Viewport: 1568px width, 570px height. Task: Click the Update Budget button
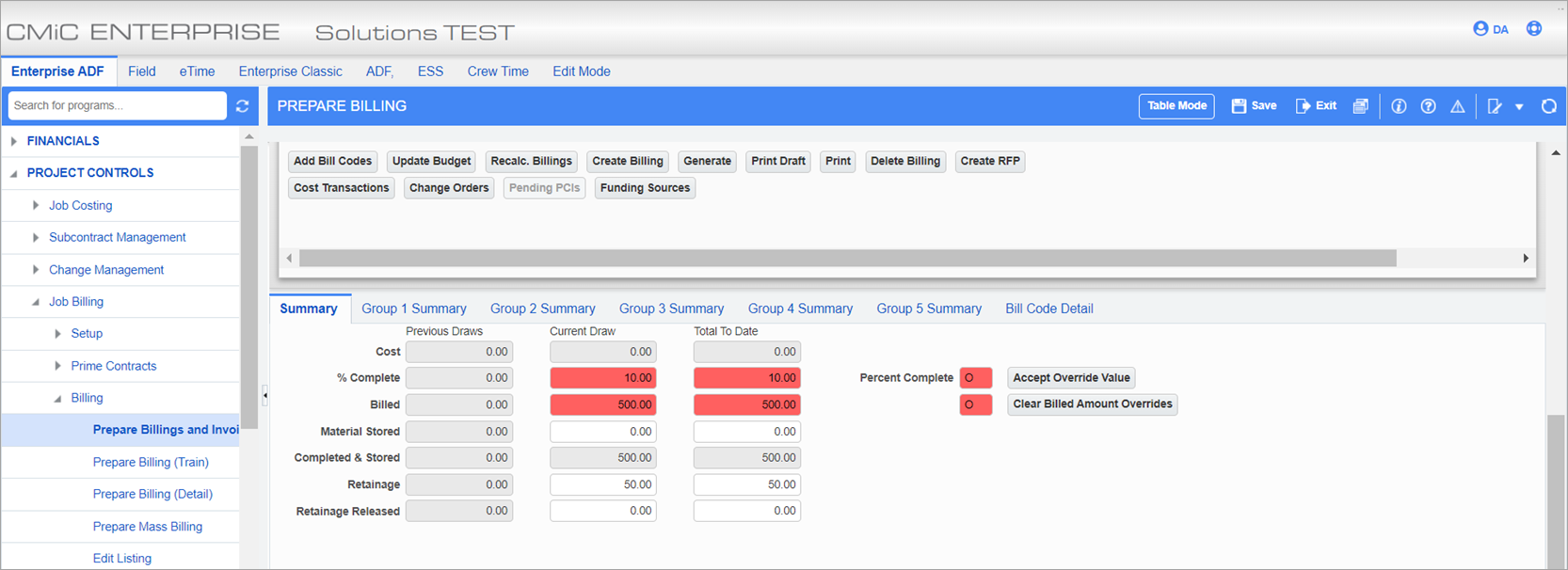(431, 162)
